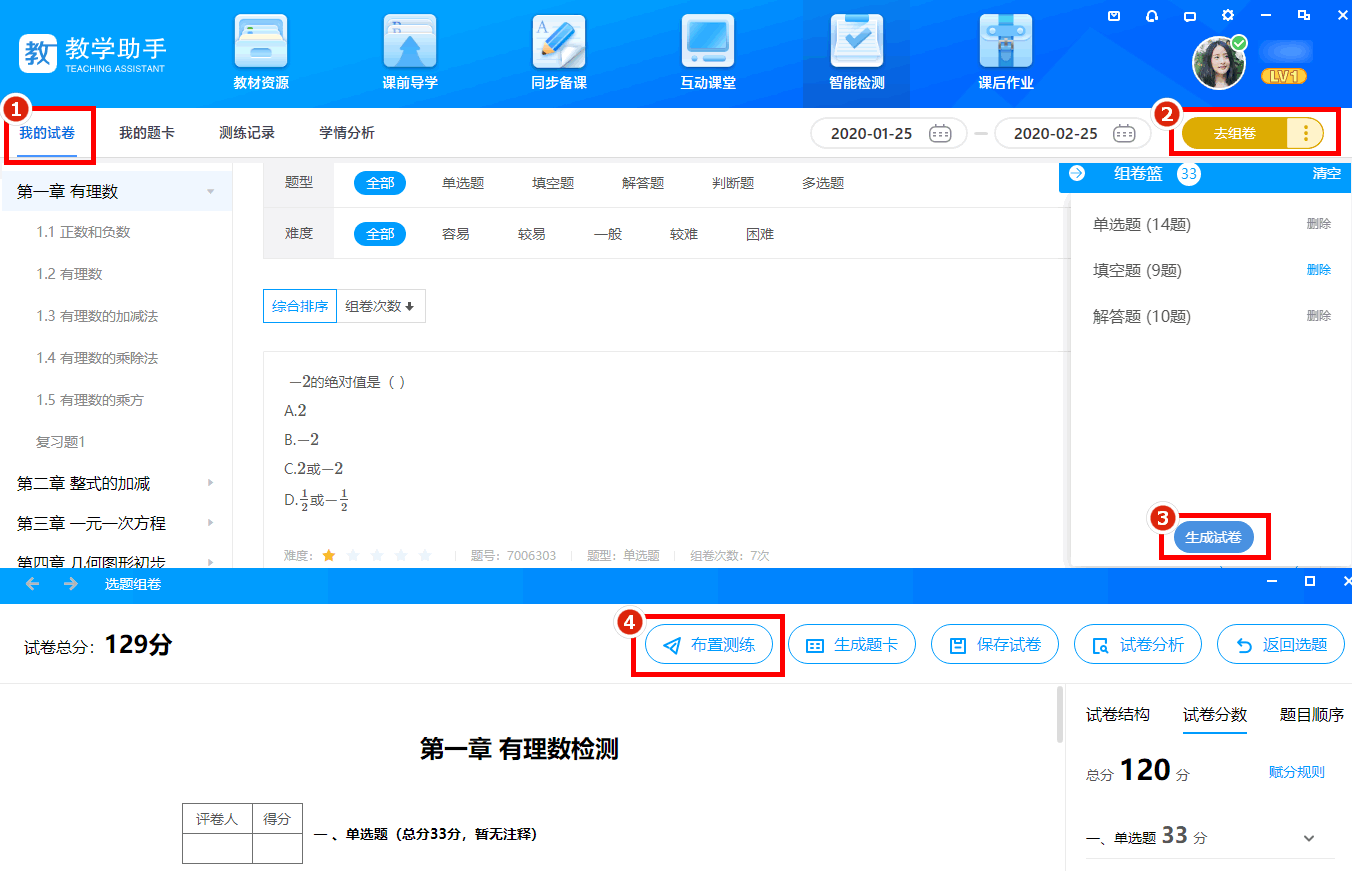Click calendar icon of start date 2020-01-25
This screenshot has width=1352, height=871.
[940, 133]
